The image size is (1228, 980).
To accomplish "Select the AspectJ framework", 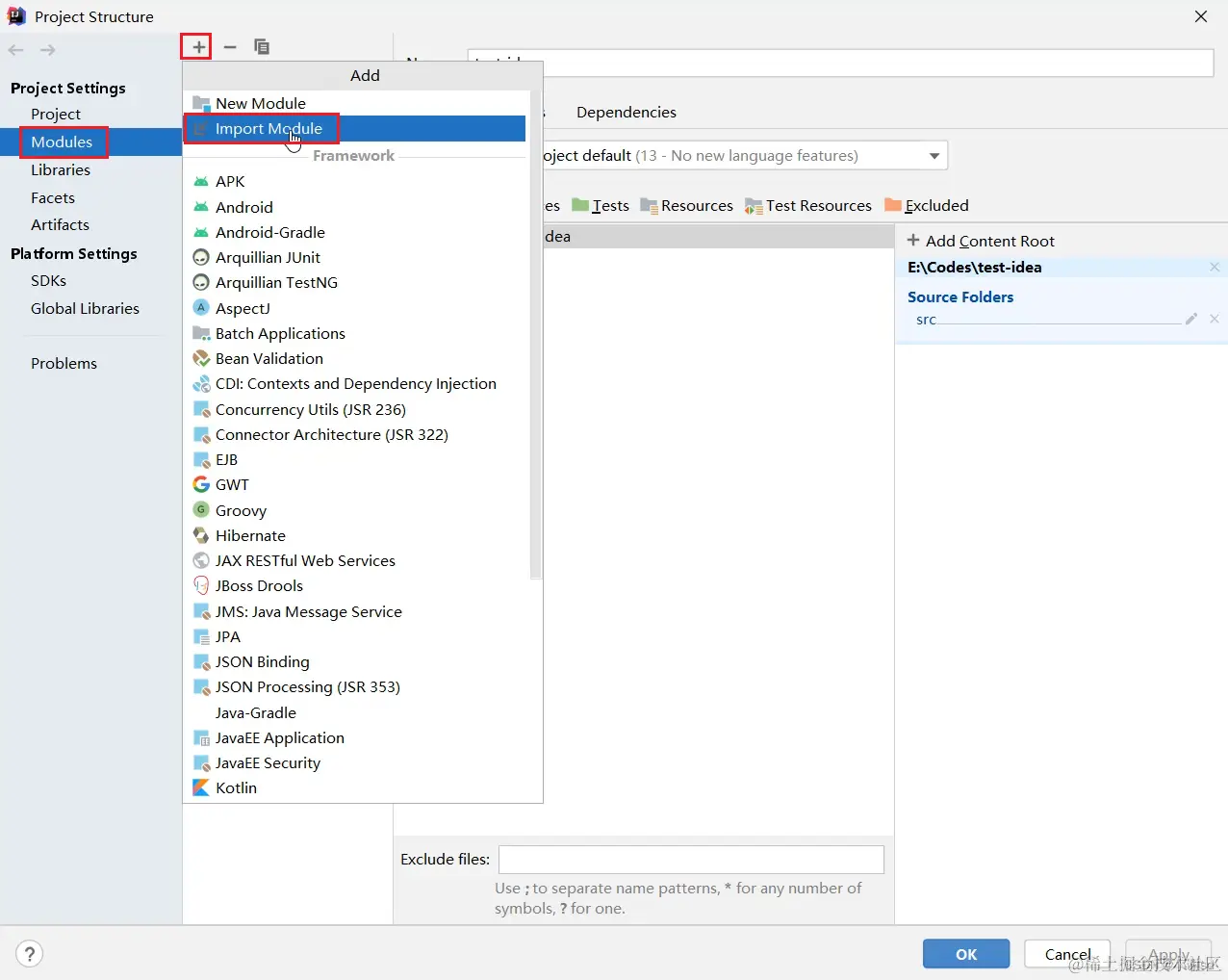I will pyautogui.click(x=354, y=308).
